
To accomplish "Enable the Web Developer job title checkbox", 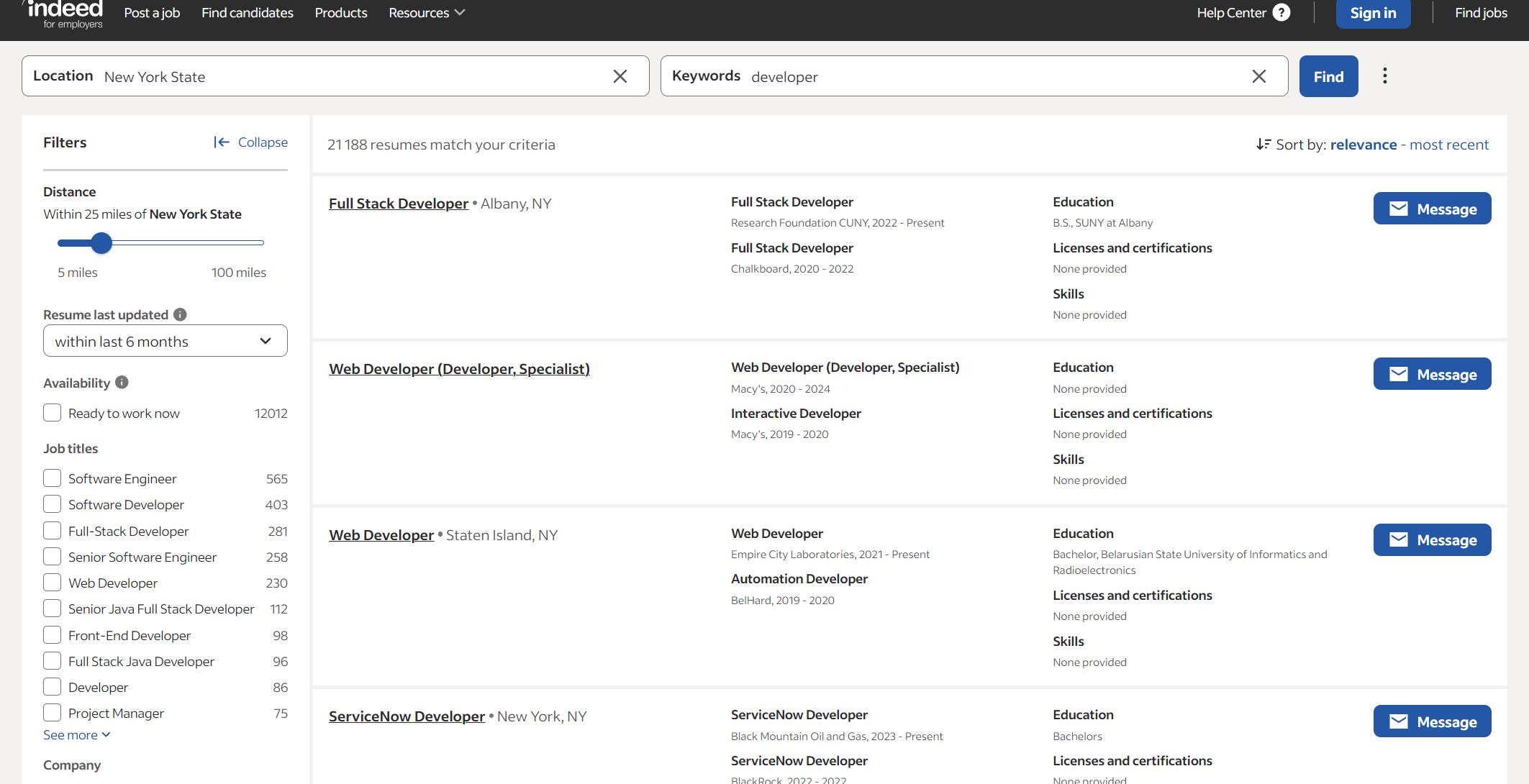I will (51, 583).
